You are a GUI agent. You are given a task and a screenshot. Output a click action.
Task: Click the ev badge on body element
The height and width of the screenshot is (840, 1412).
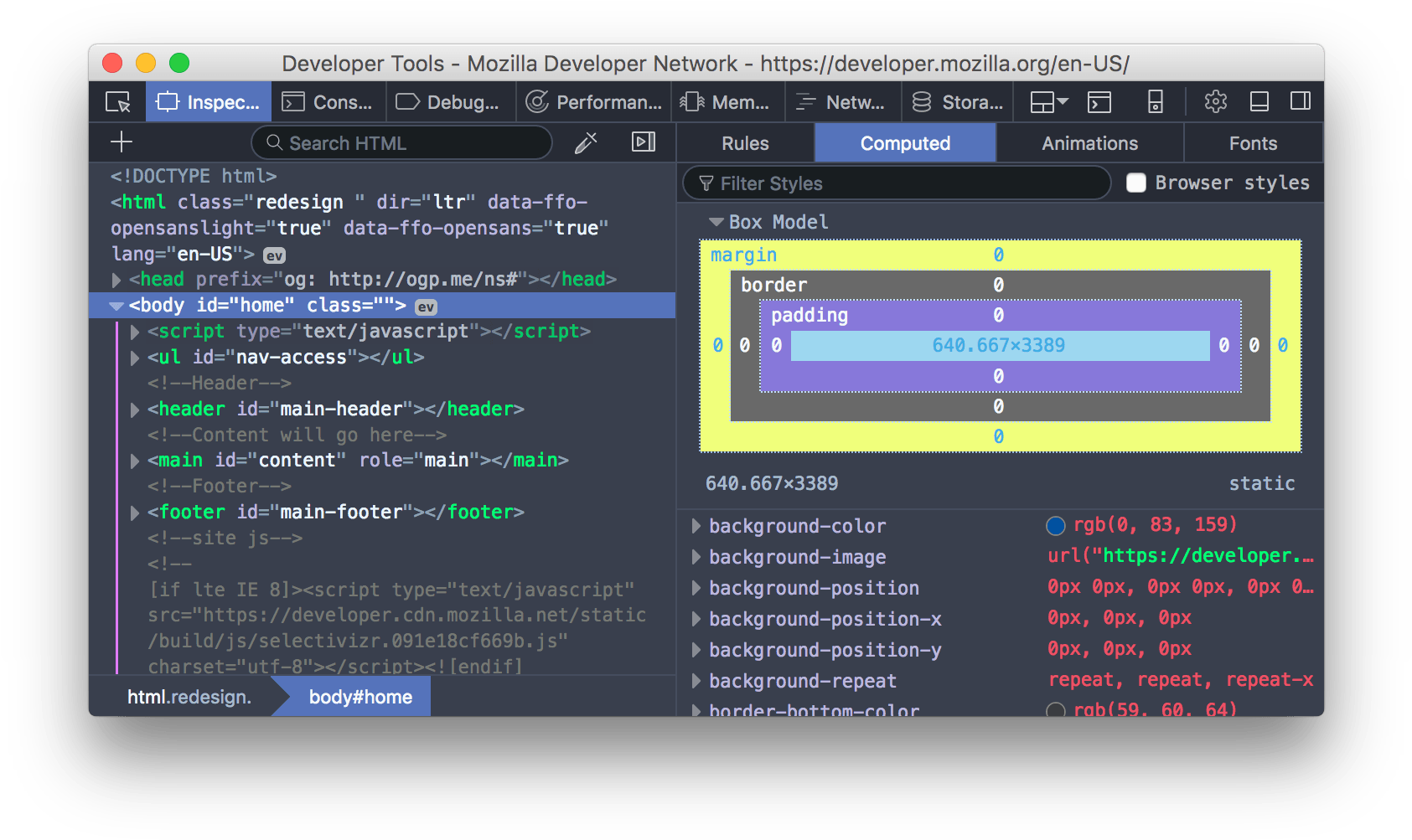(x=426, y=307)
